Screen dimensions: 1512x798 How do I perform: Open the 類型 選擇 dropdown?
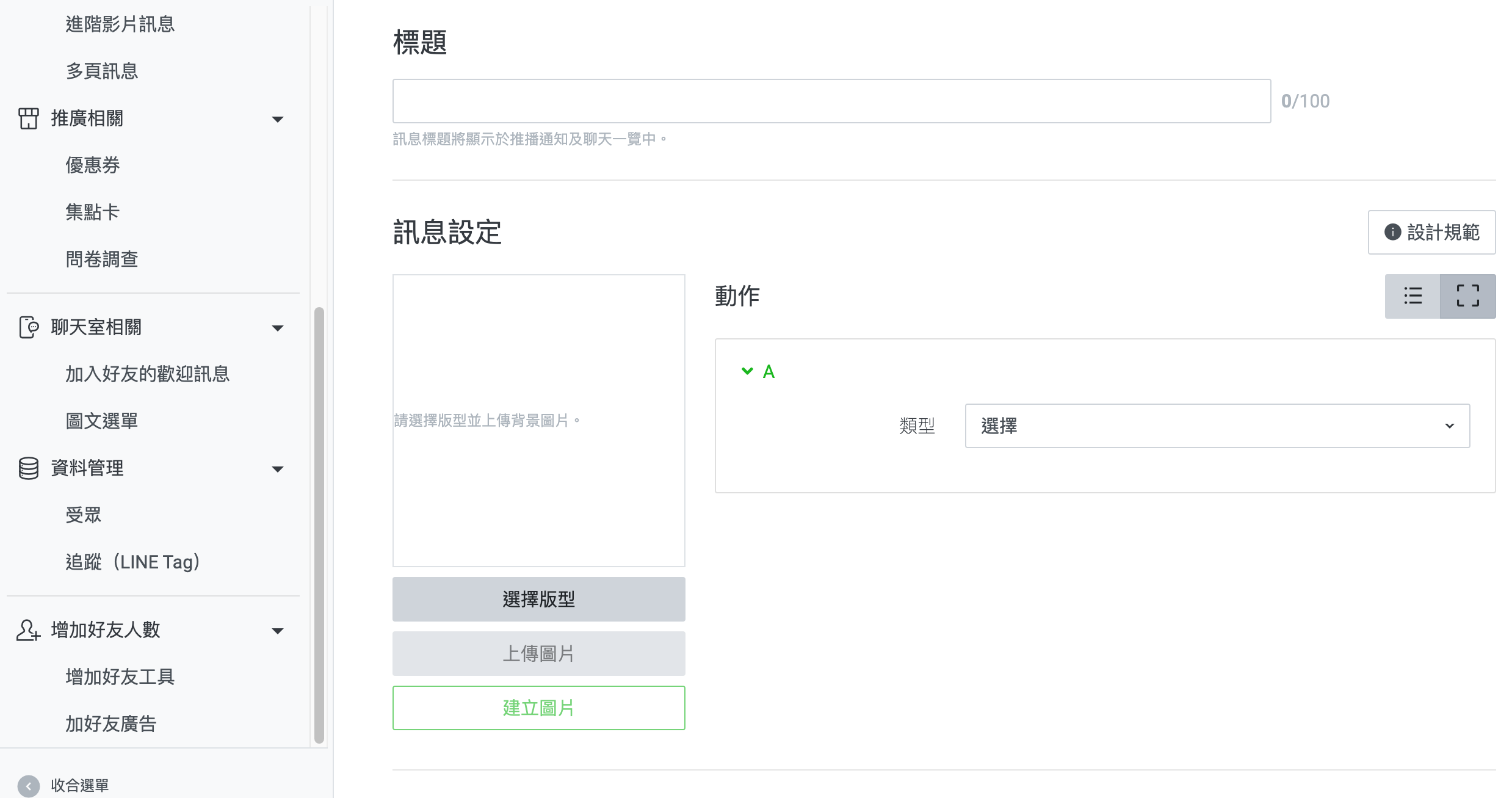pyautogui.click(x=1217, y=426)
